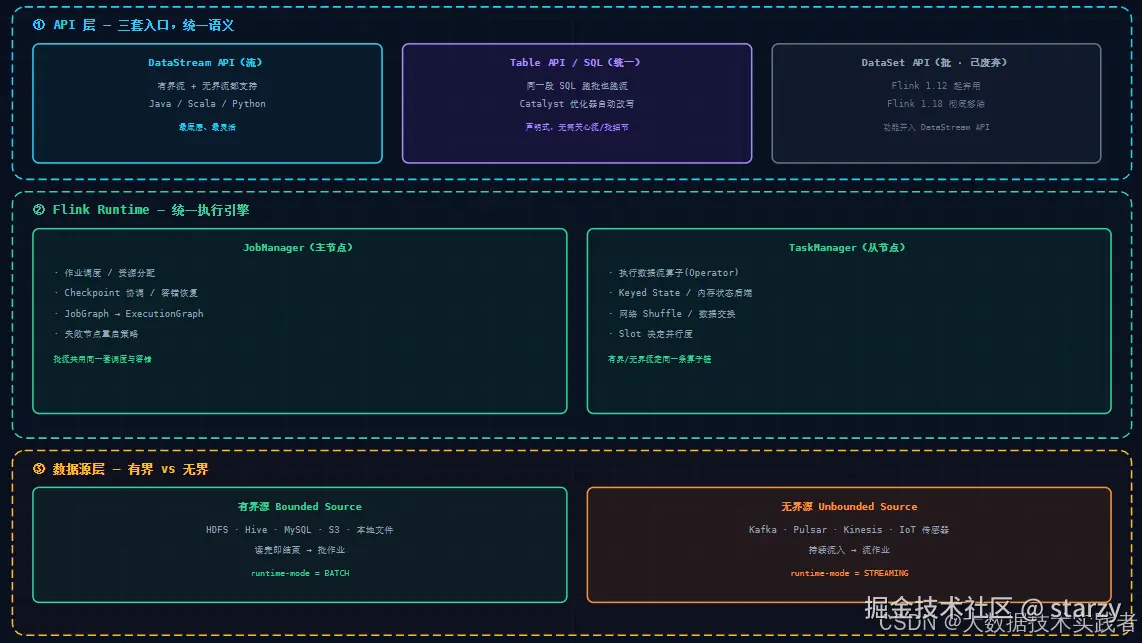Screen dimensions: 1142x643
Task: Click the 'runtime-mode = STREAMING' text
Action: point(849,573)
